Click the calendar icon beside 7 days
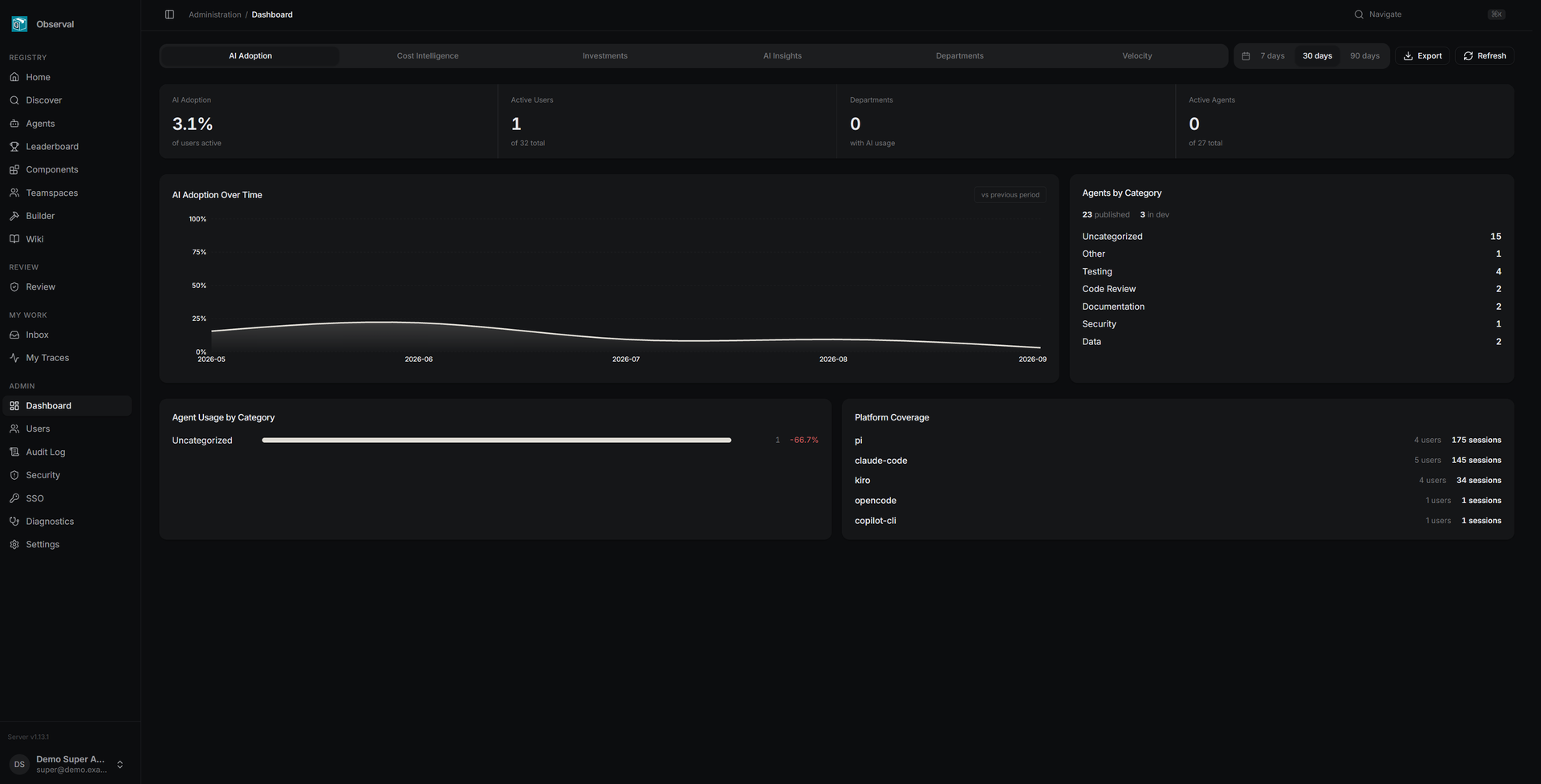This screenshot has height=784, width=1541. pyautogui.click(x=1246, y=56)
